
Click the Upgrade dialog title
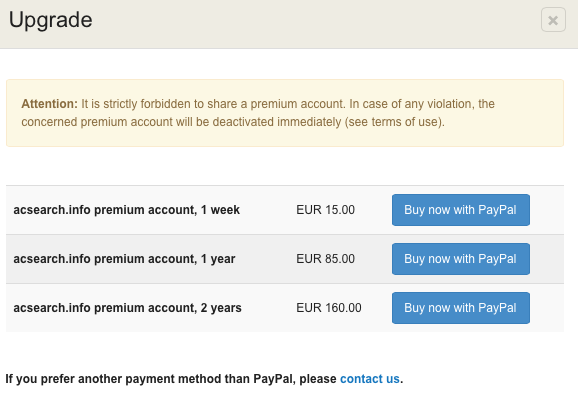[x=51, y=20]
